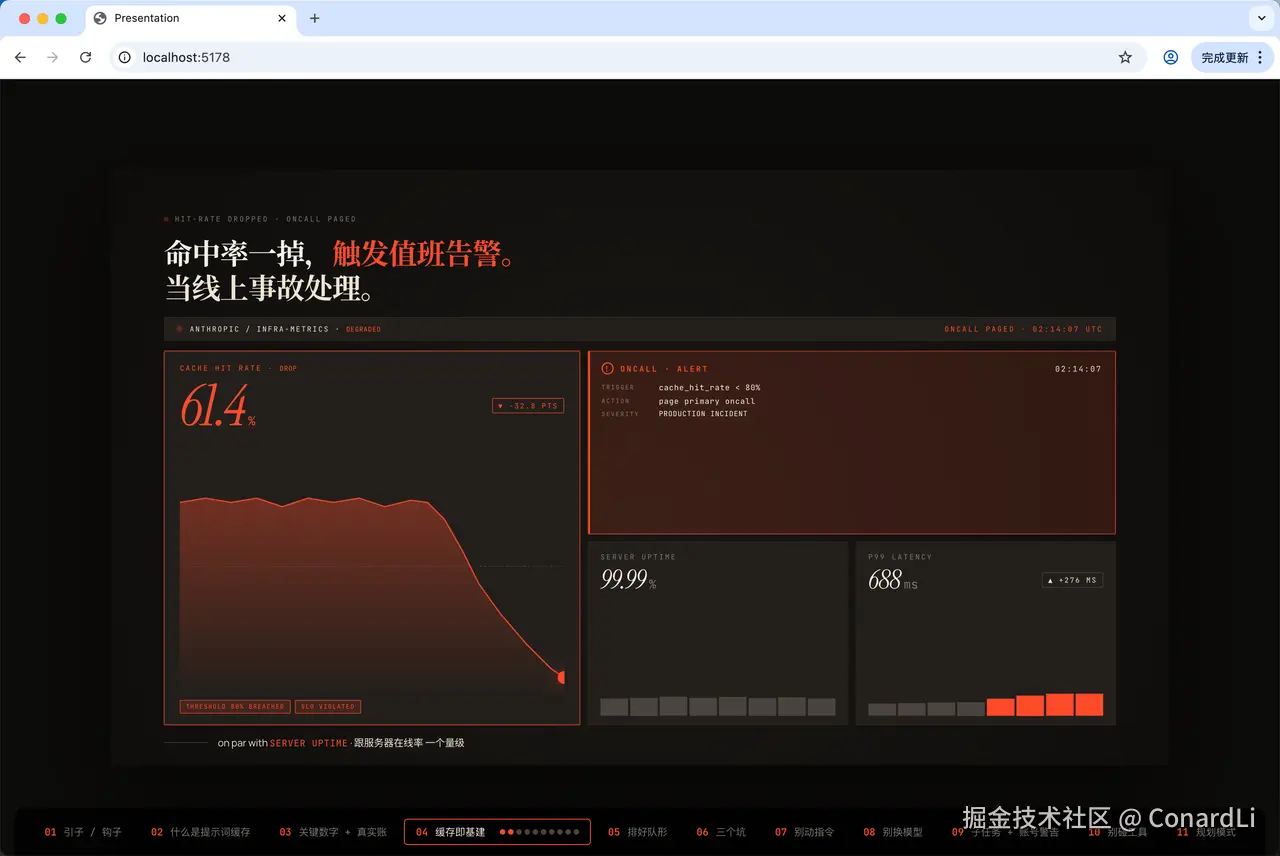
Task: Jump to section 06 三个坑
Action: [x=721, y=832]
